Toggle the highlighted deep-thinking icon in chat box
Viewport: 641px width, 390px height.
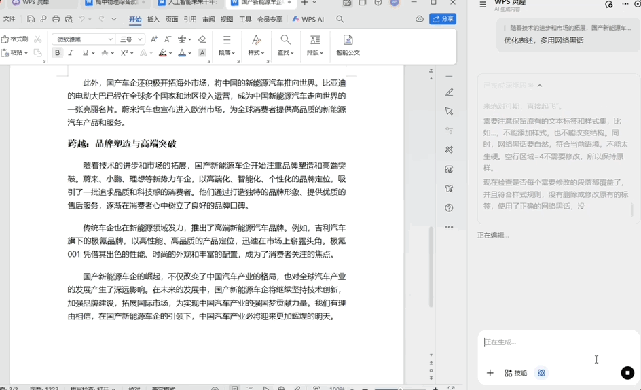pos(541,373)
